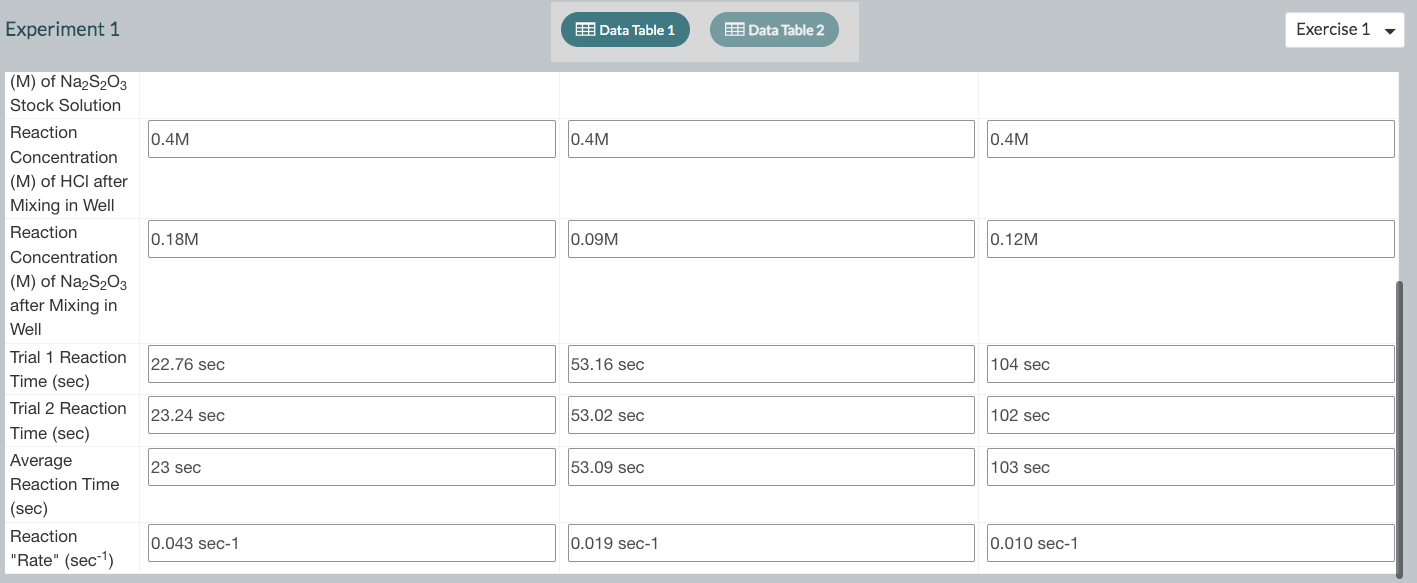Screen dimensions: 1417x583
Task: Select the 104 sec Trial 1 field
Action: [x=1189, y=364]
